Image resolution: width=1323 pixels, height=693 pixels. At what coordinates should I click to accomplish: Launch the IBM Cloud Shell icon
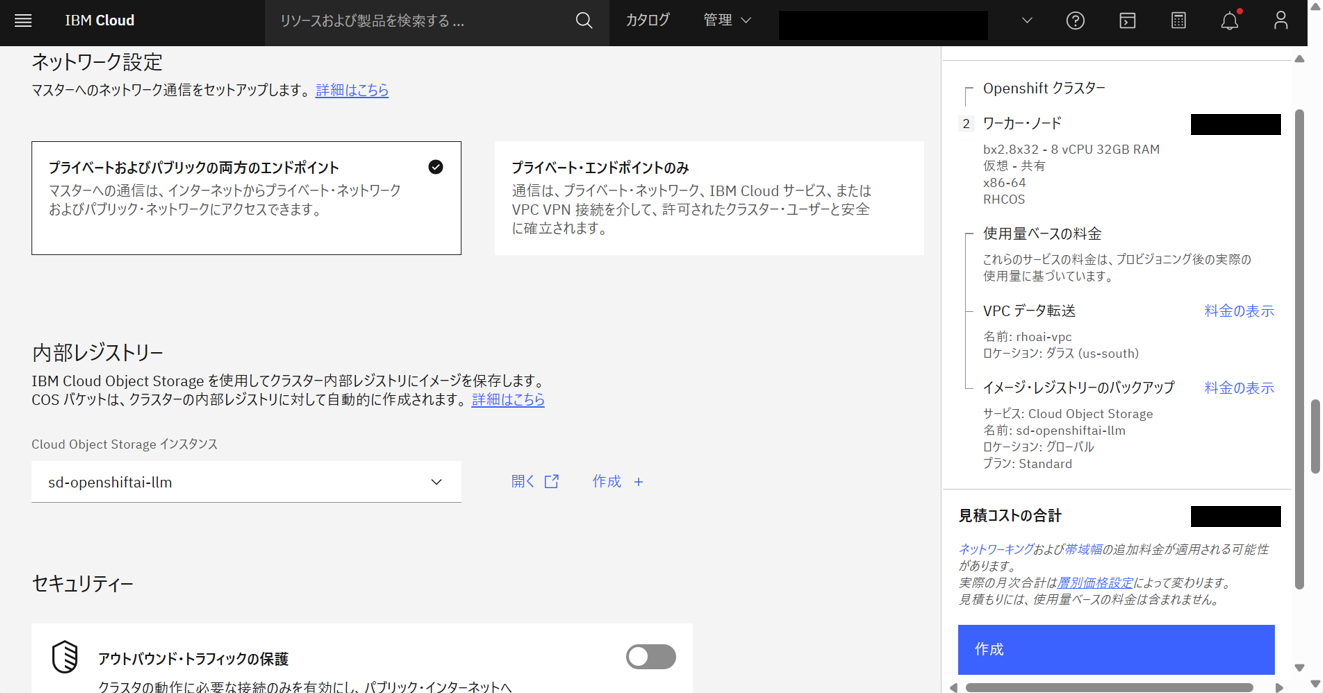tap(1127, 20)
